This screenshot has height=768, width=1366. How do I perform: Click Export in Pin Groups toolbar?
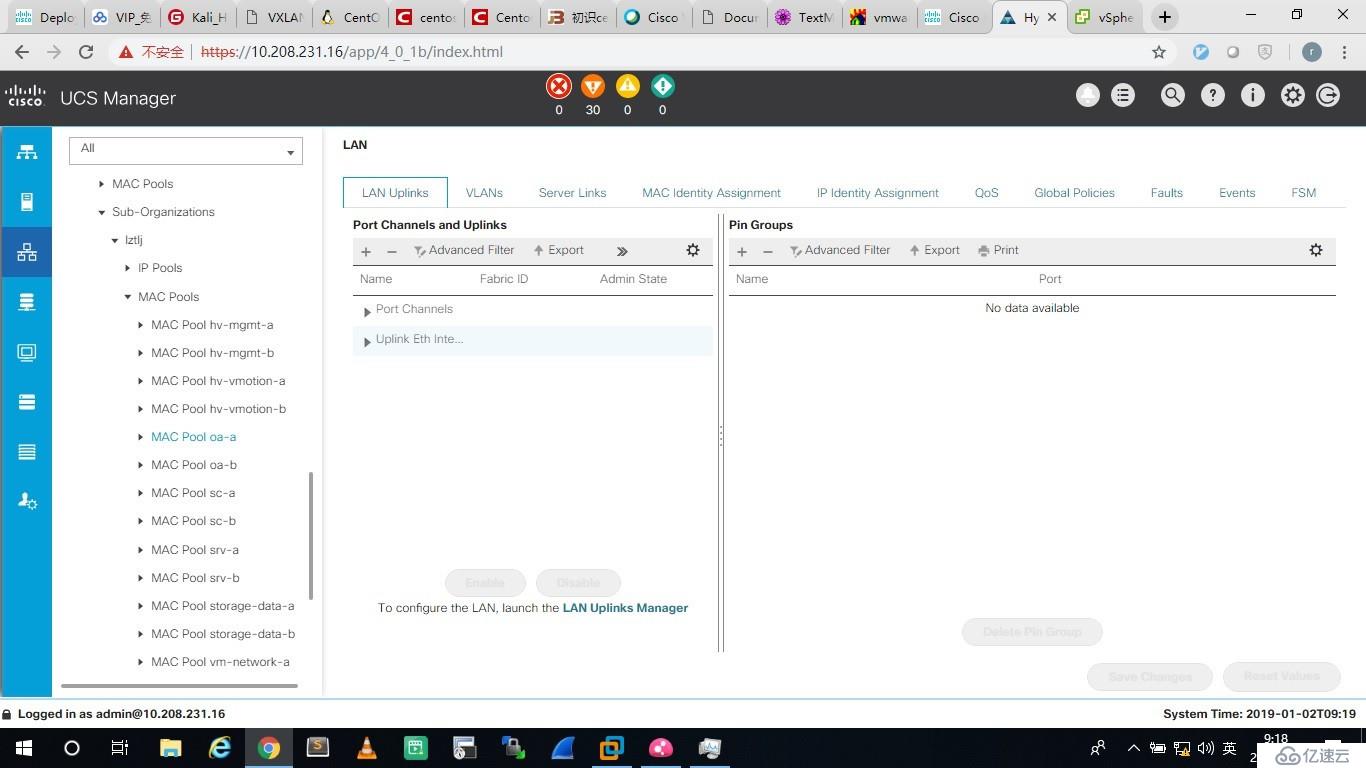[x=935, y=250]
